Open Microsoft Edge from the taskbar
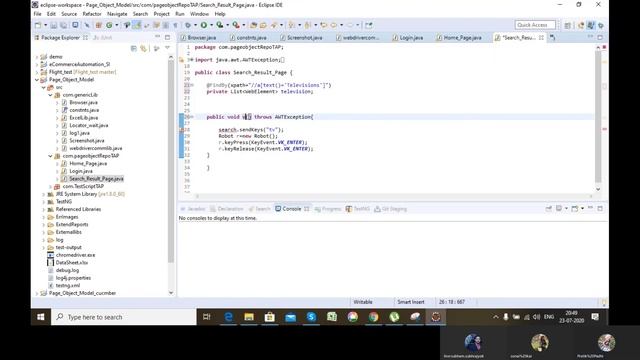Screen dimensions: 640x360 click(229, 317)
